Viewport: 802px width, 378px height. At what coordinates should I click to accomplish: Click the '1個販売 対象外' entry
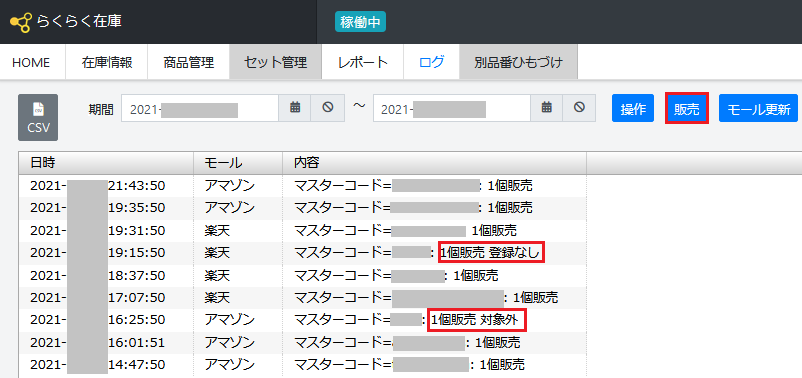coord(476,320)
